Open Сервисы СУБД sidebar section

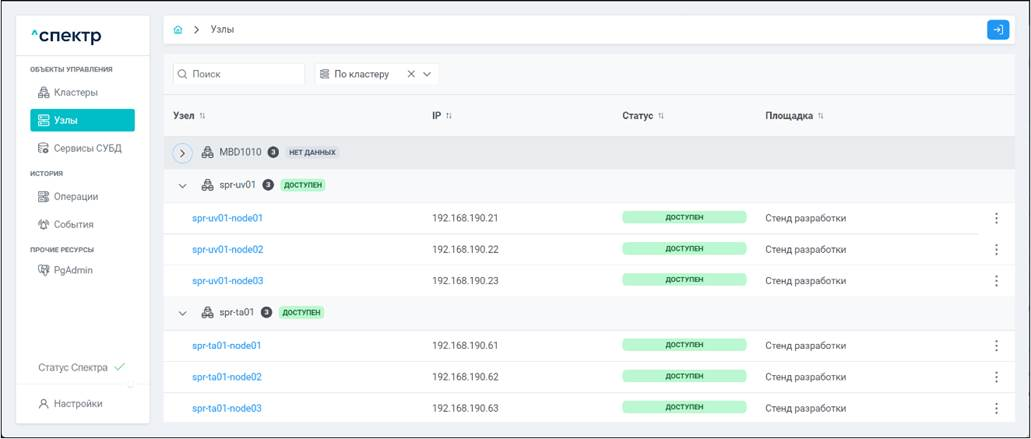coord(84,148)
